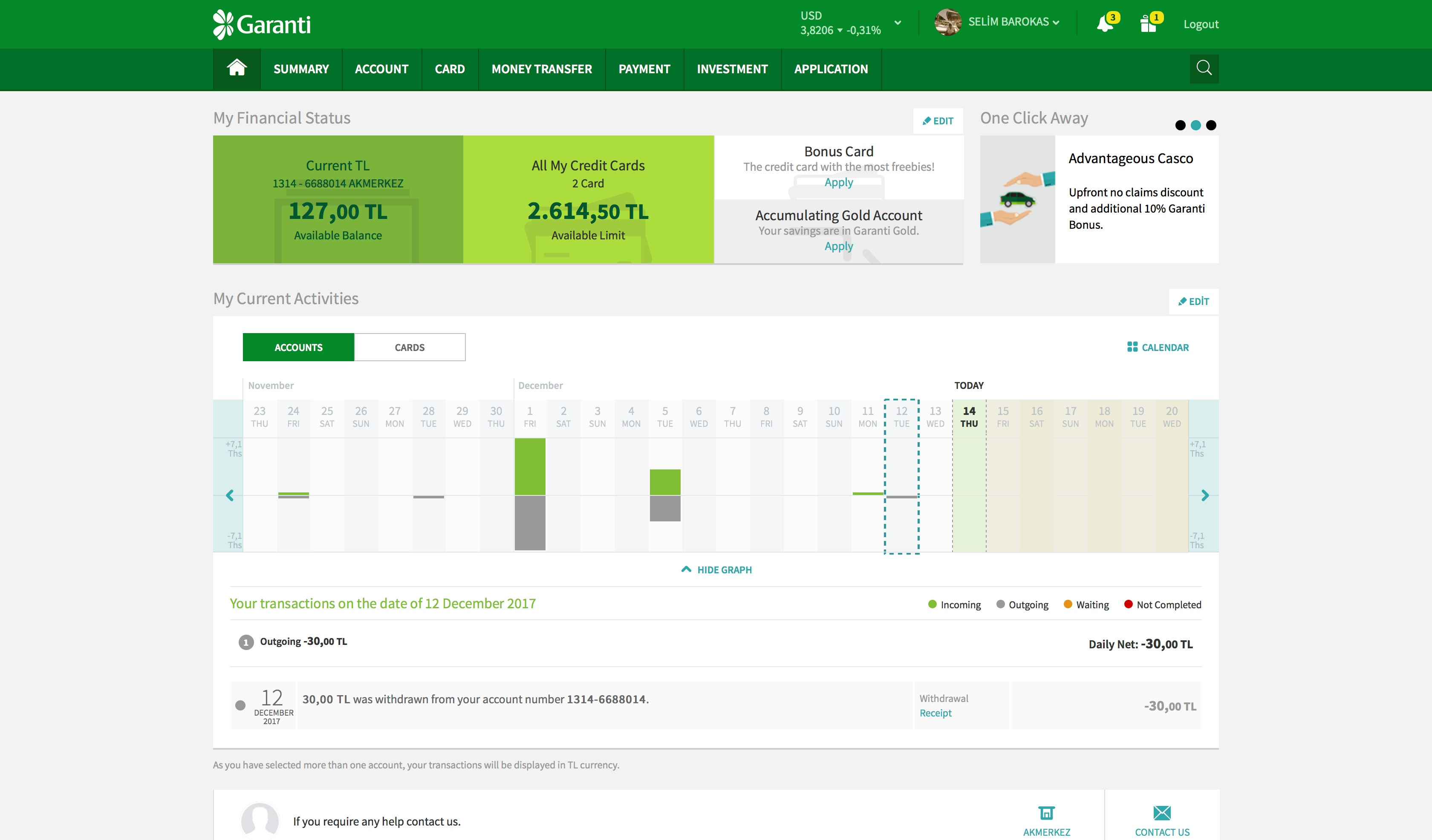Collapse graph via HIDE GRAPH
This screenshot has height=840, width=1432.
[x=716, y=570]
